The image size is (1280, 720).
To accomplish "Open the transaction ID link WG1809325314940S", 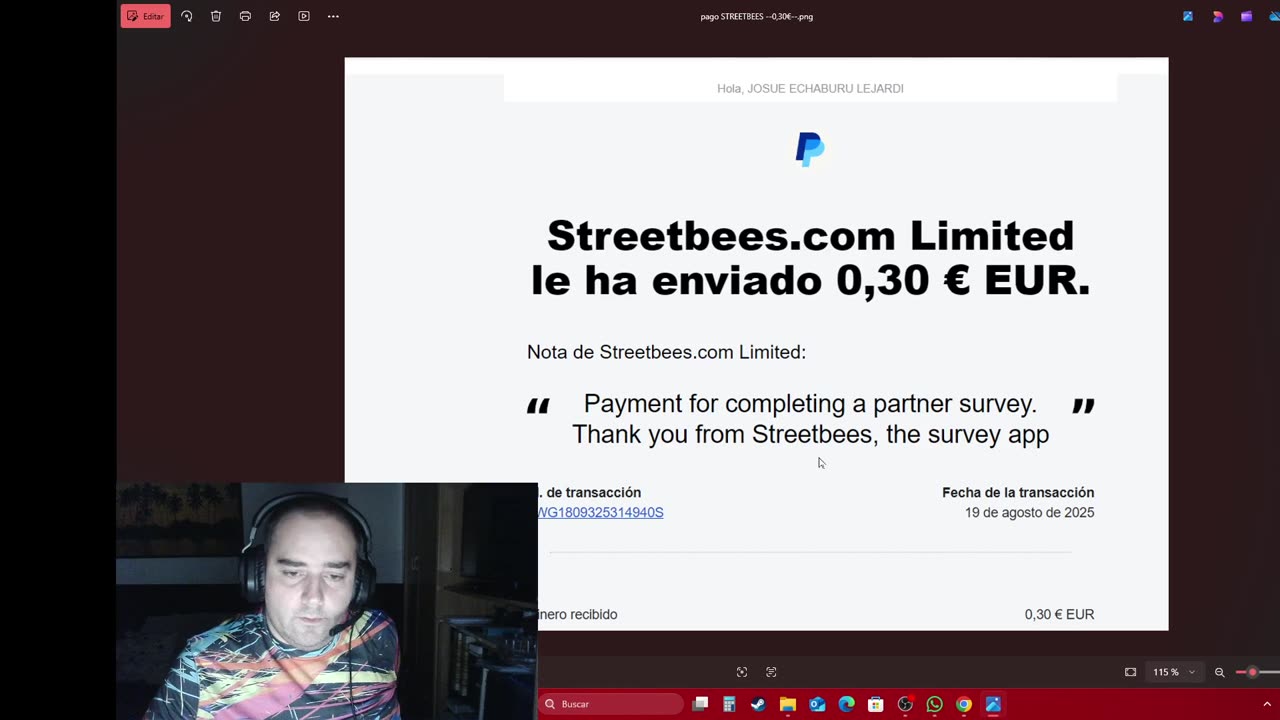I will [600, 512].
